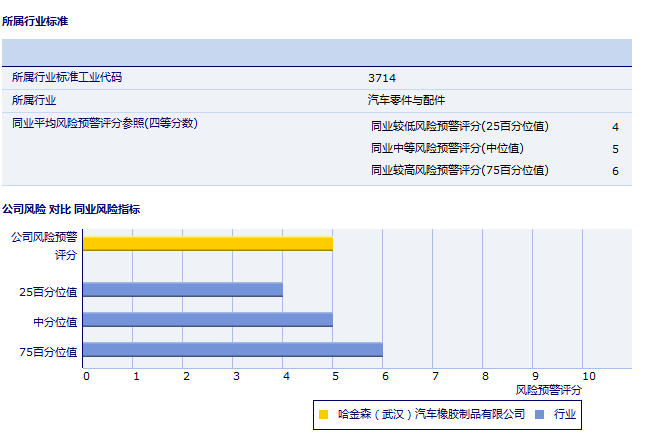Click industry code value 3714
This screenshot has height=444, width=647.
(x=382, y=77)
